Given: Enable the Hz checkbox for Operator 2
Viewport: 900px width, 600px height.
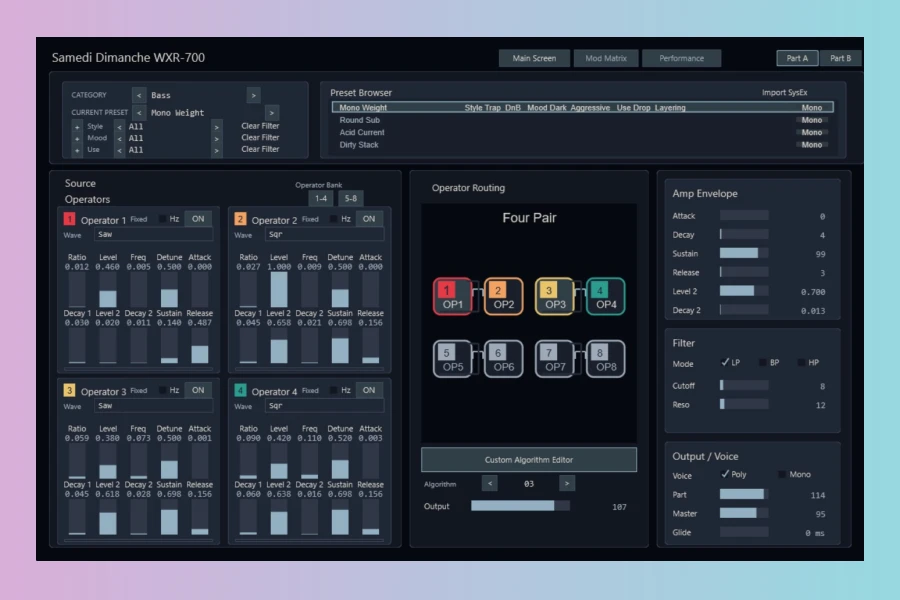Looking at the screenshot, I should coord(335,219).
